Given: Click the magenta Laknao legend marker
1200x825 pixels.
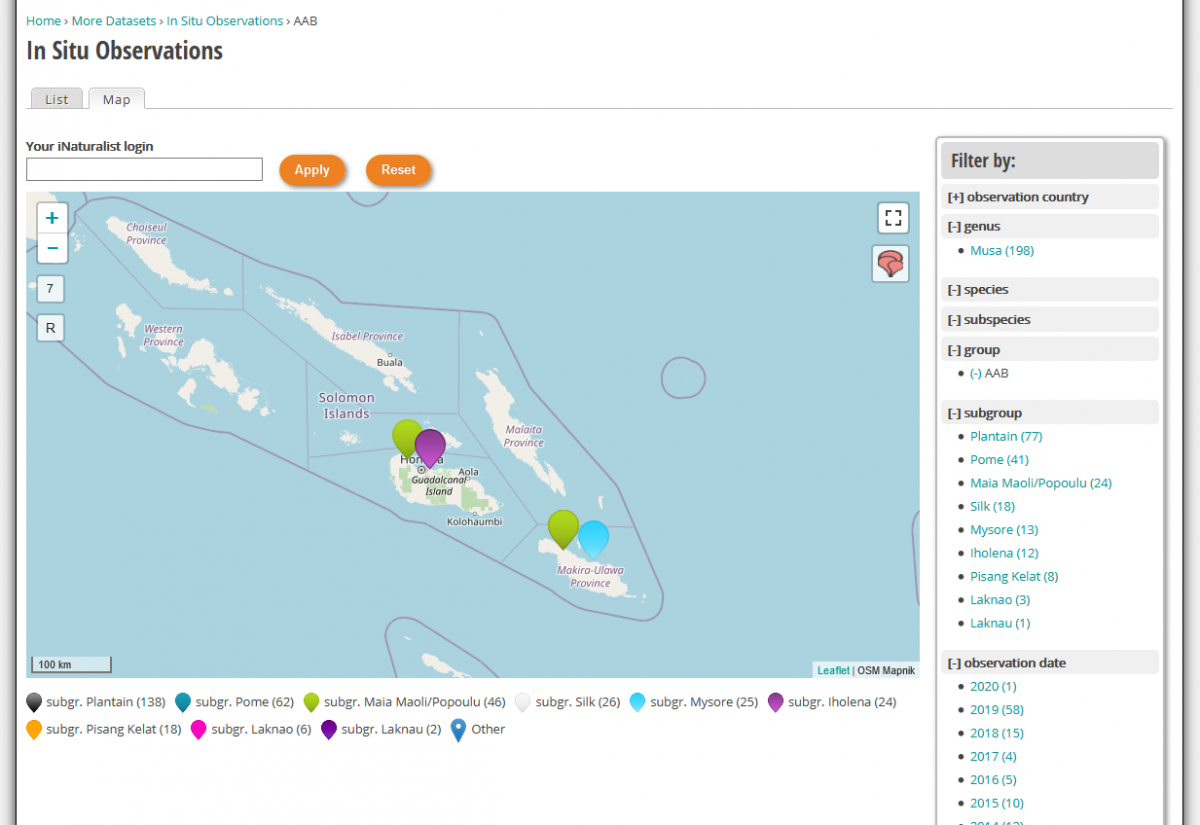Looking at the screenshot, I should [x=199, y=730].
